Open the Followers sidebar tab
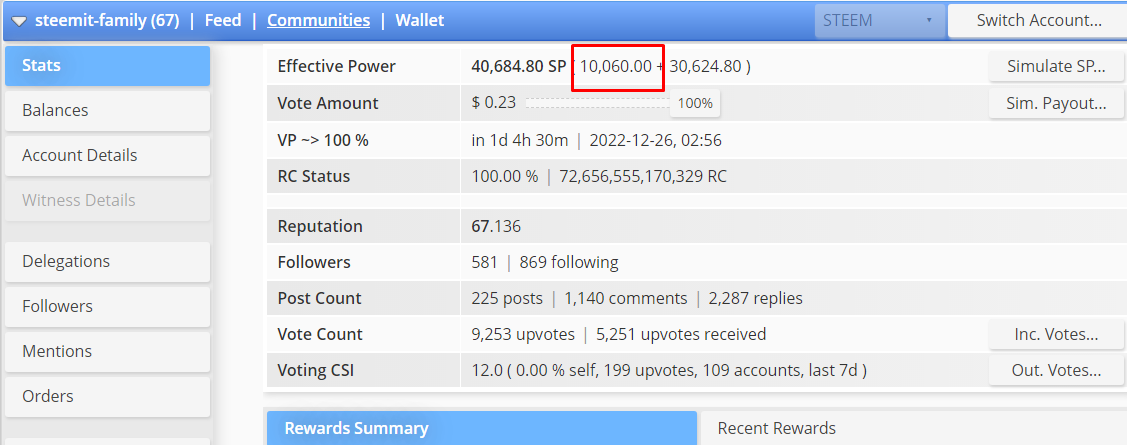The height and width of the screenshot is (445, 1127). pos(107,306)
